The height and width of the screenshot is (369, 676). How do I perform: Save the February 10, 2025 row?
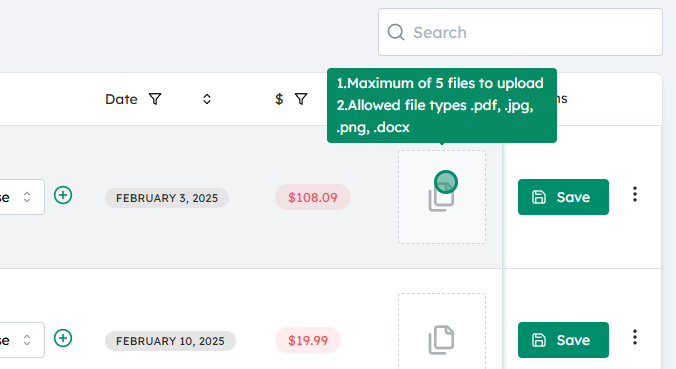563,340
